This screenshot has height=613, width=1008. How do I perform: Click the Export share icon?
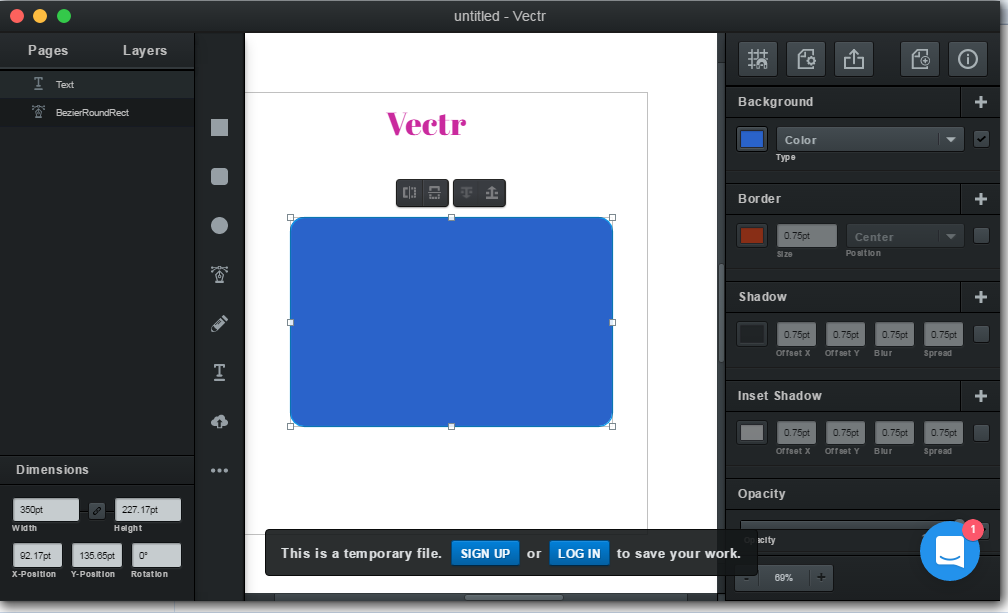[854, 59]
